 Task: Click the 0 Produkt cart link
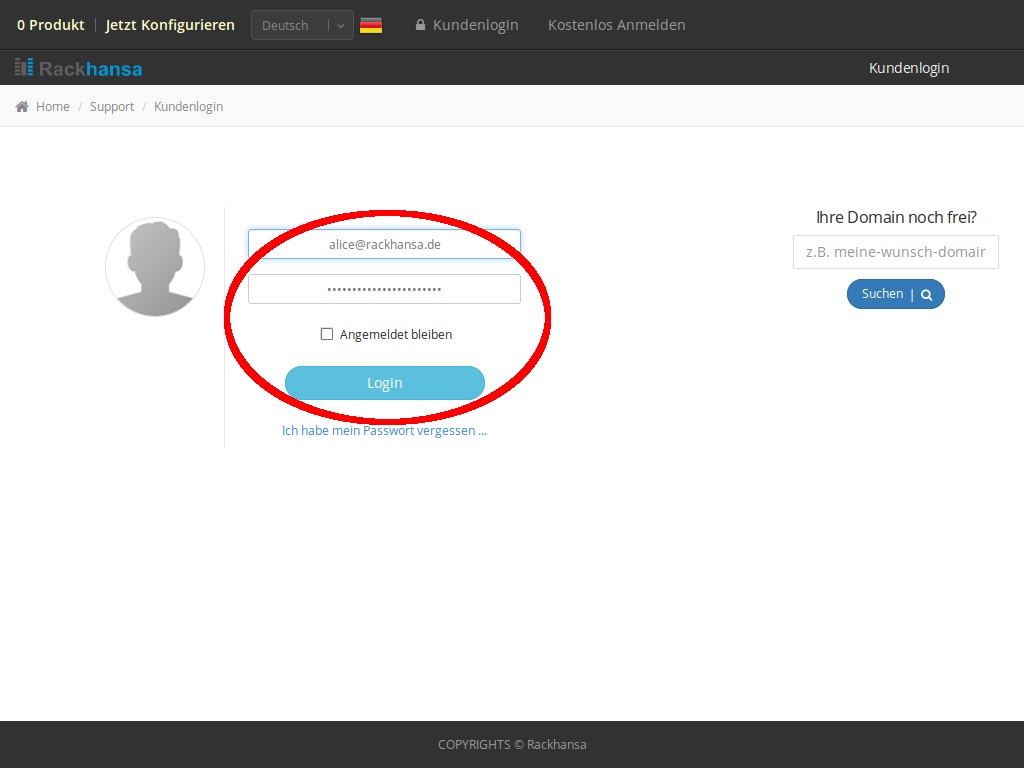[51, 25]
